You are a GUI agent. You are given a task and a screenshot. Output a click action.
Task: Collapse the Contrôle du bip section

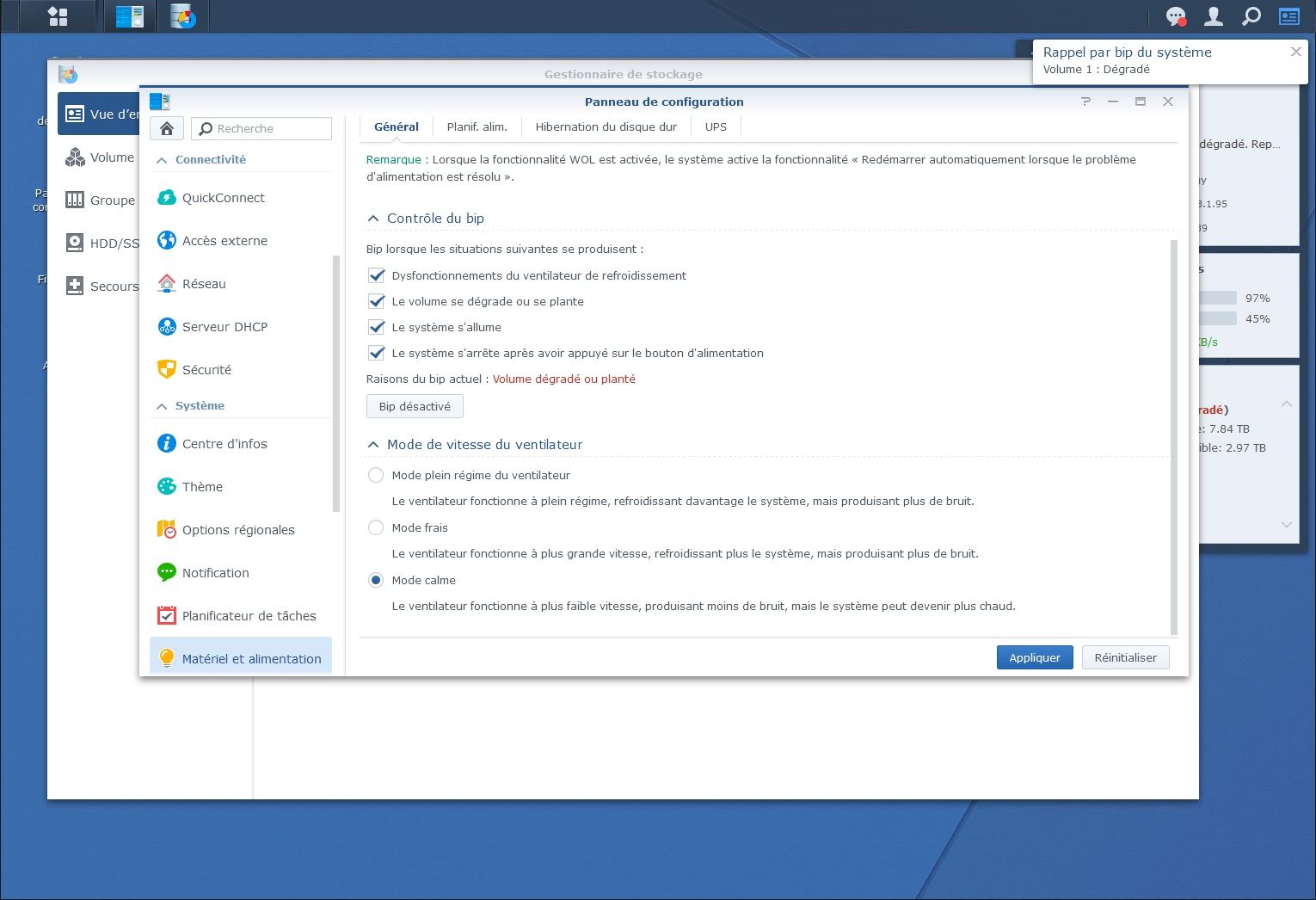373,219
